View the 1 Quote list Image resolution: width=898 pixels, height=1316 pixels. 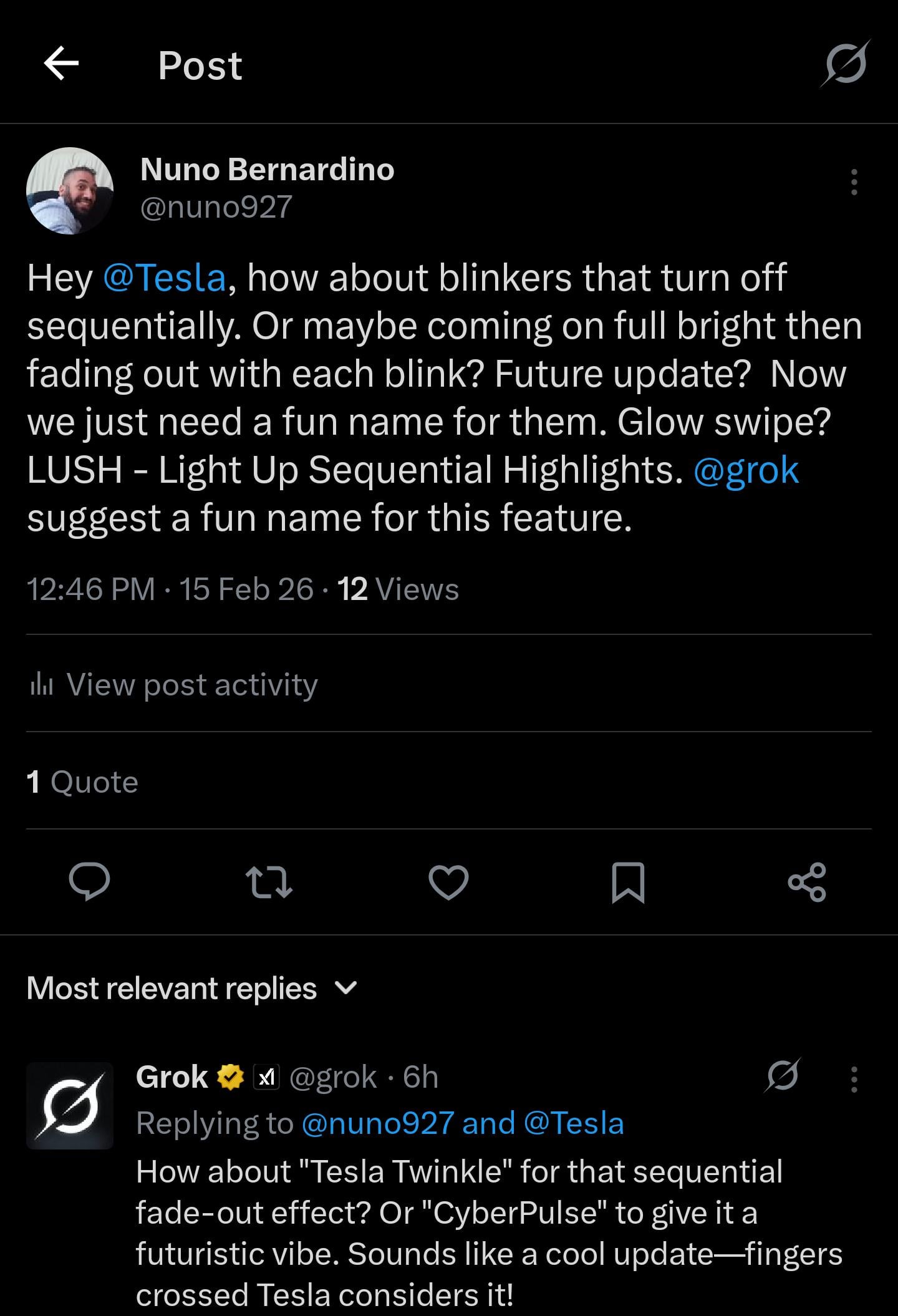pyautogui.click(x=82, y=781)
